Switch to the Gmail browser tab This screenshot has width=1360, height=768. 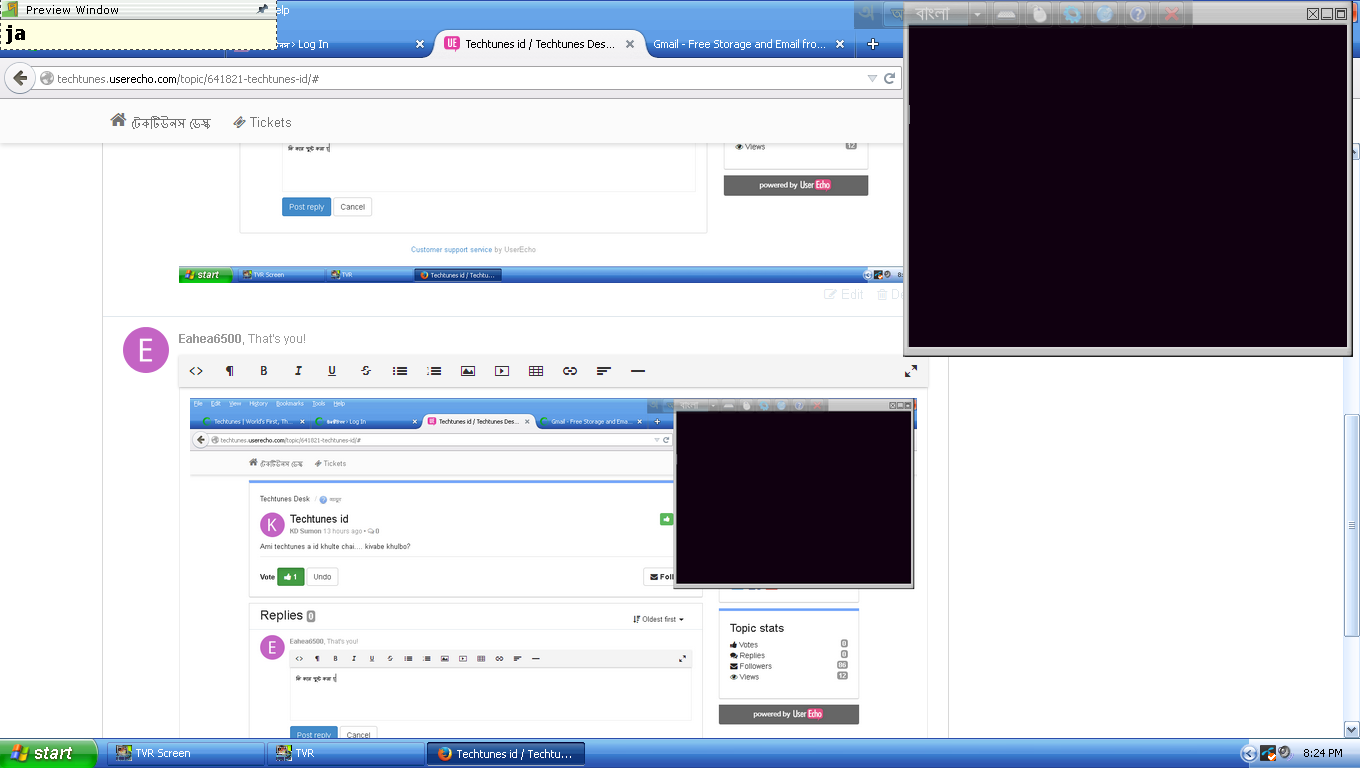tap(738, 44)
